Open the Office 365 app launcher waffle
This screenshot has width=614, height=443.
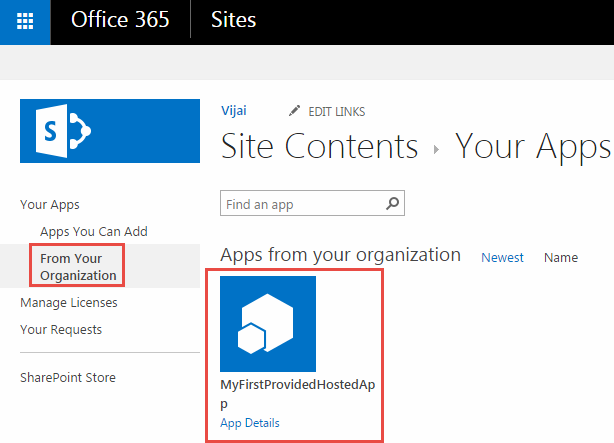[25, 21]
